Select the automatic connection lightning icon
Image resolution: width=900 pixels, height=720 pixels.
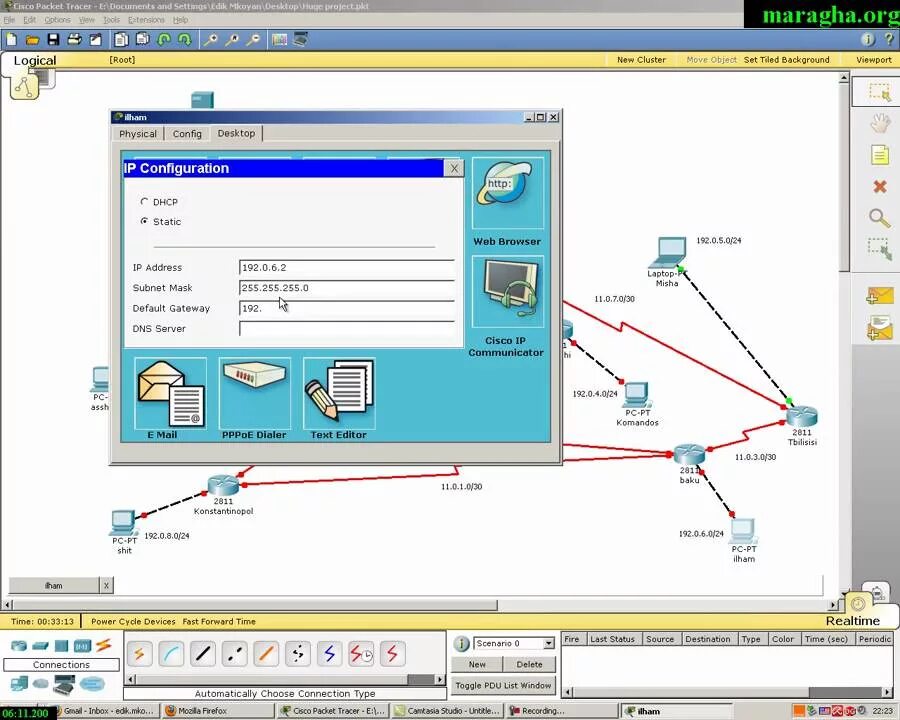coord(139,653)
